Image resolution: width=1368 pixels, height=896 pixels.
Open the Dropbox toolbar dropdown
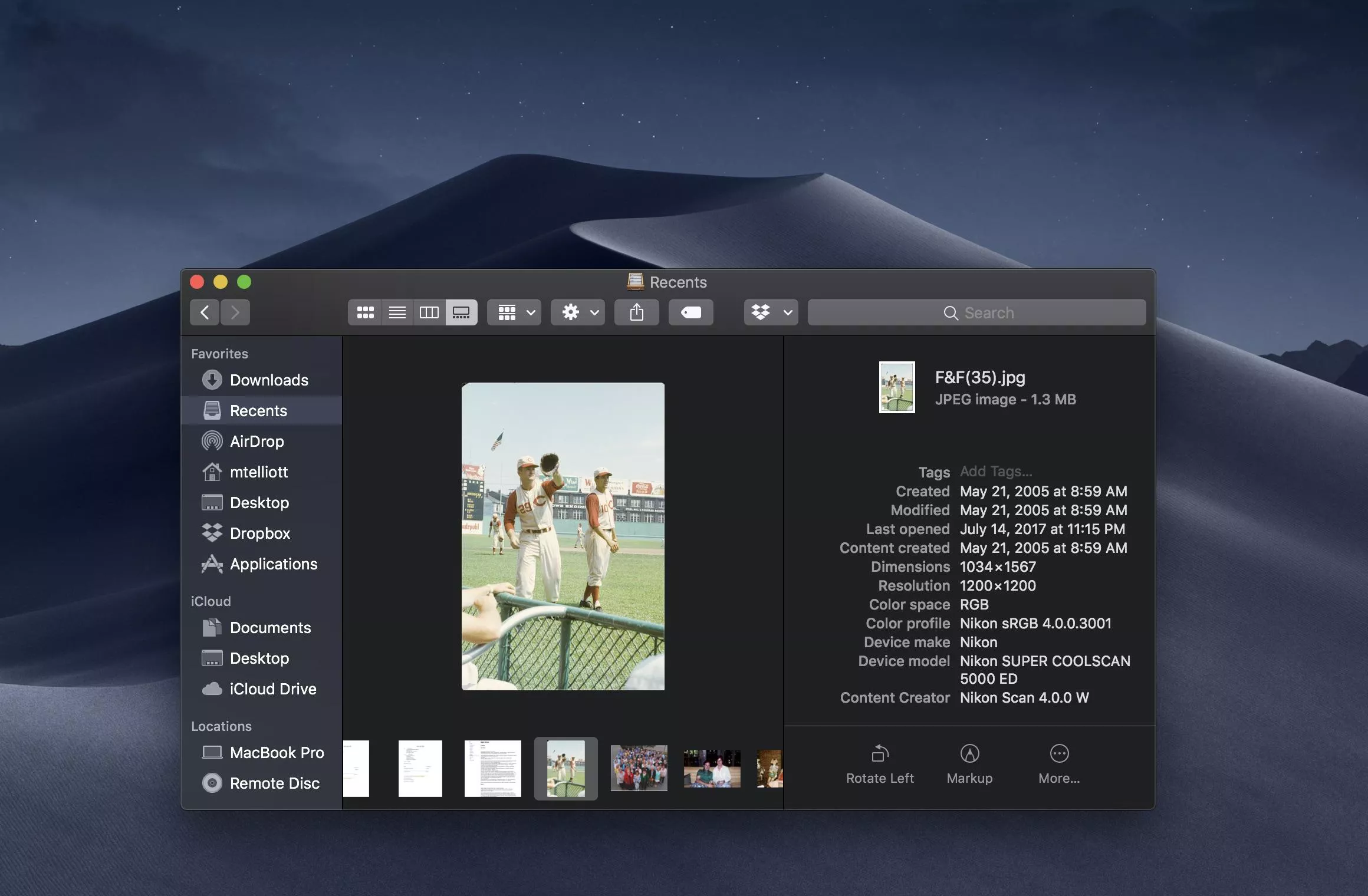click(771, 312)
